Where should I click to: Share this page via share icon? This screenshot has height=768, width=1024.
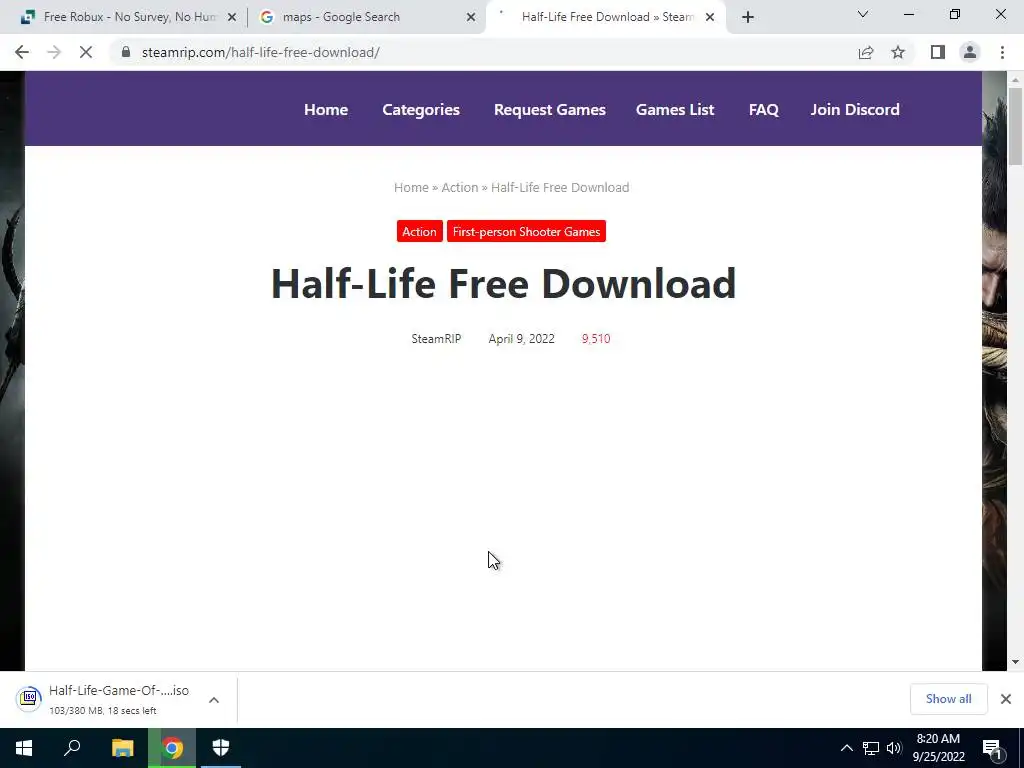click(x=866, y=52)
